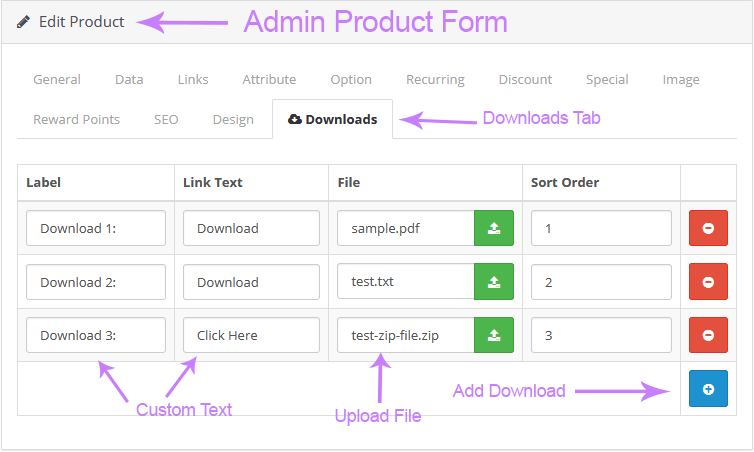The height and width of the screenshot is (452, 754).
Task: Edit the 'Download 2:' label field
Action: [96, 282]
